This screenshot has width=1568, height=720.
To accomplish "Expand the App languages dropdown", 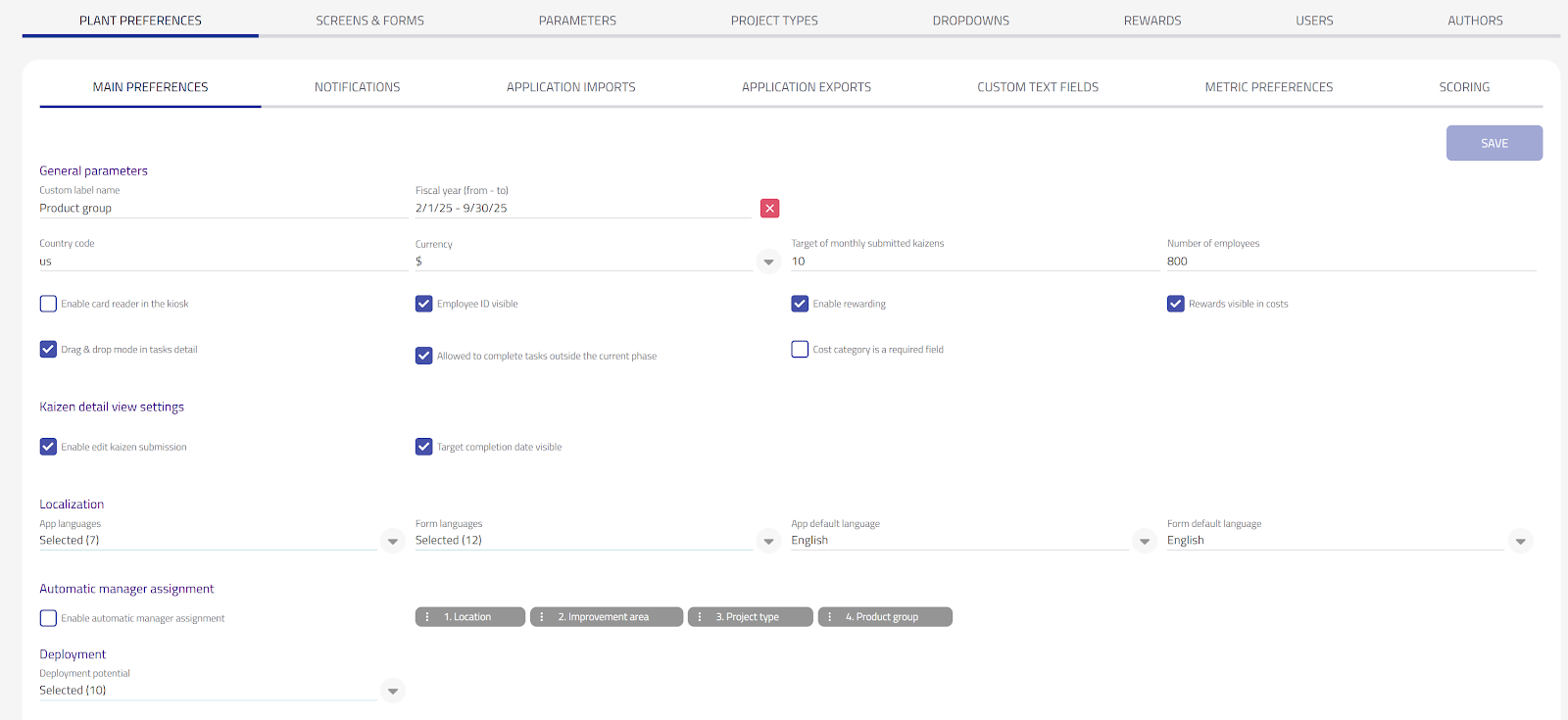I will click(392, 541).
